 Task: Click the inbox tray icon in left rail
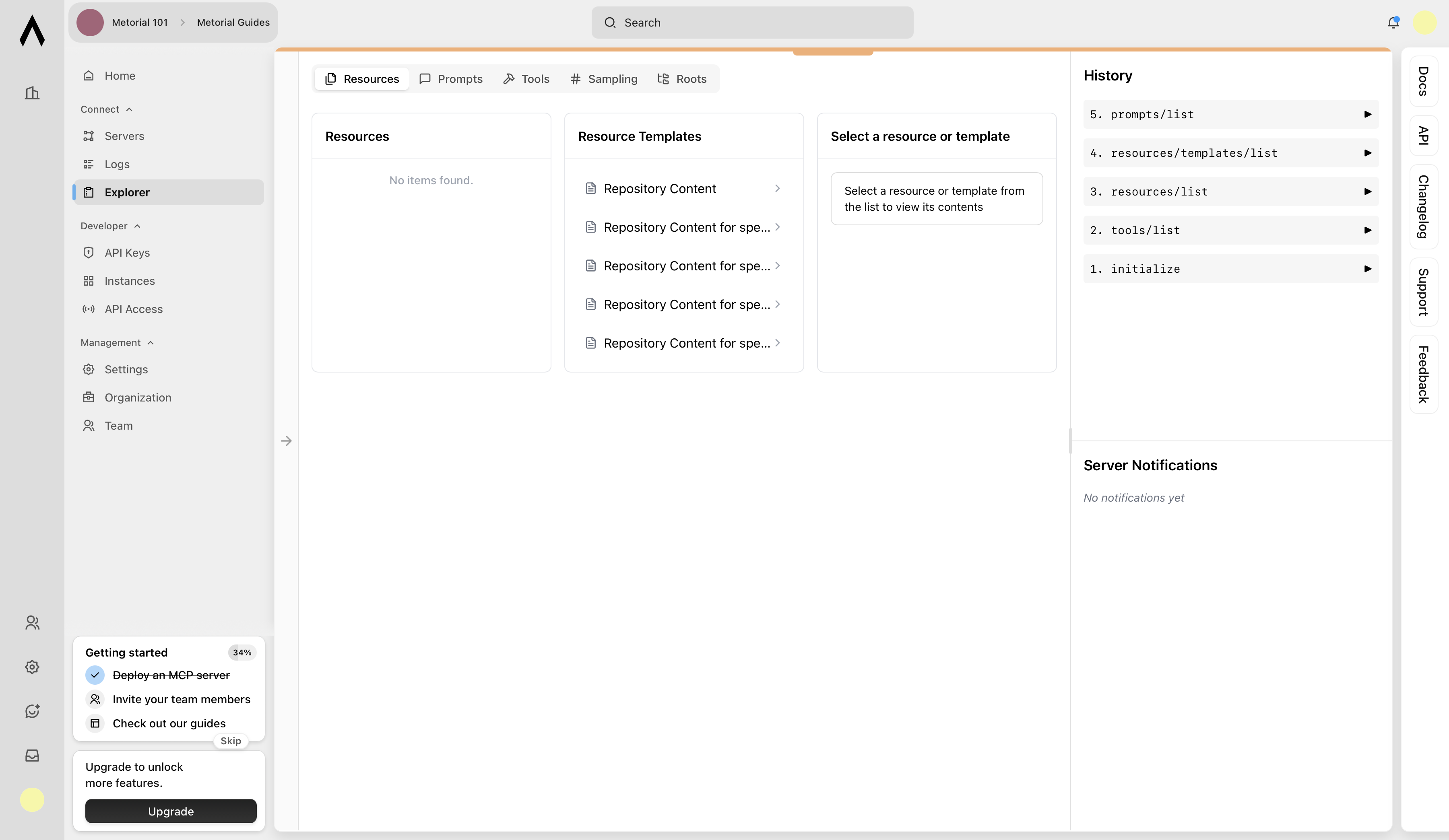[32, 755]
